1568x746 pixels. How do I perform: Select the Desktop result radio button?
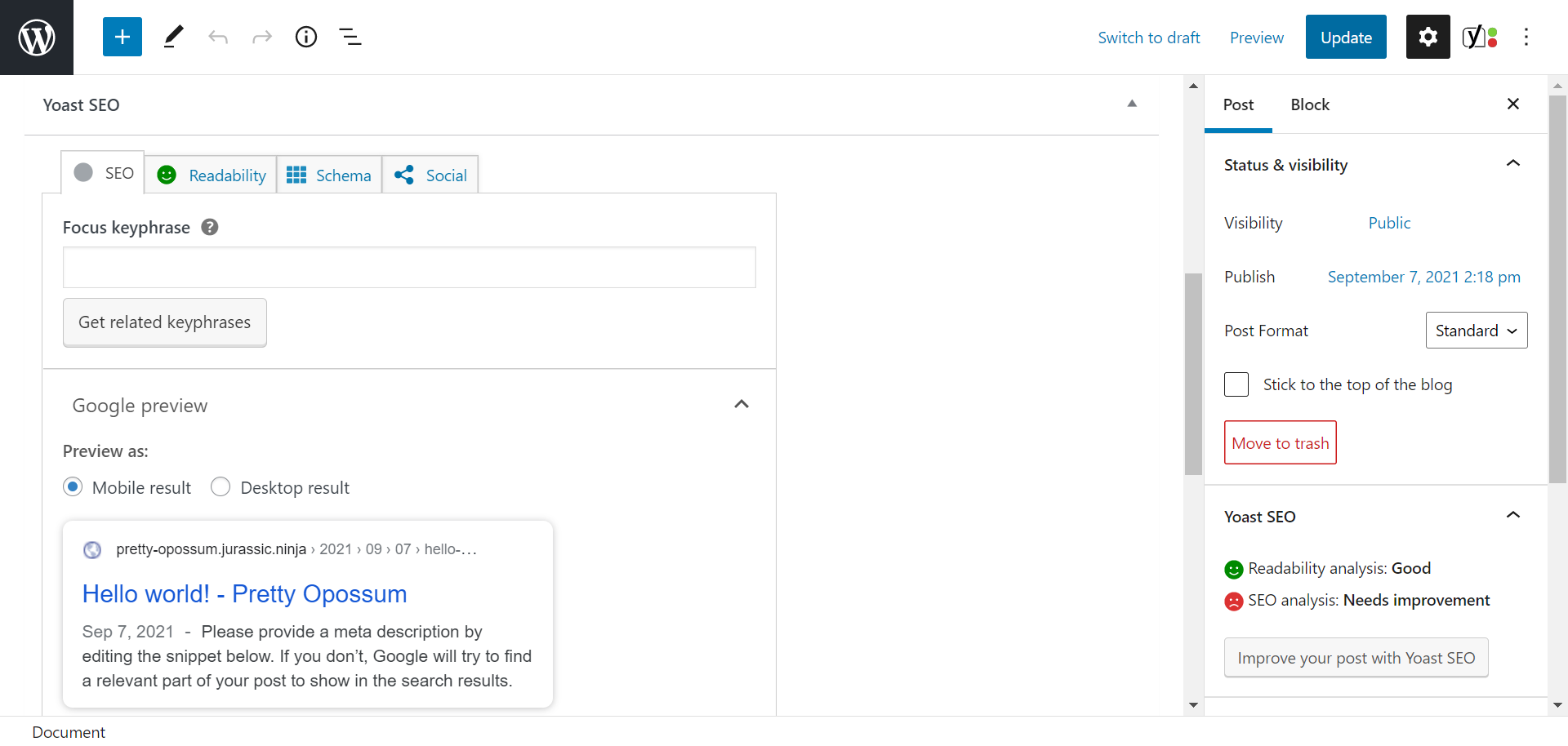[x=220, y=486]
